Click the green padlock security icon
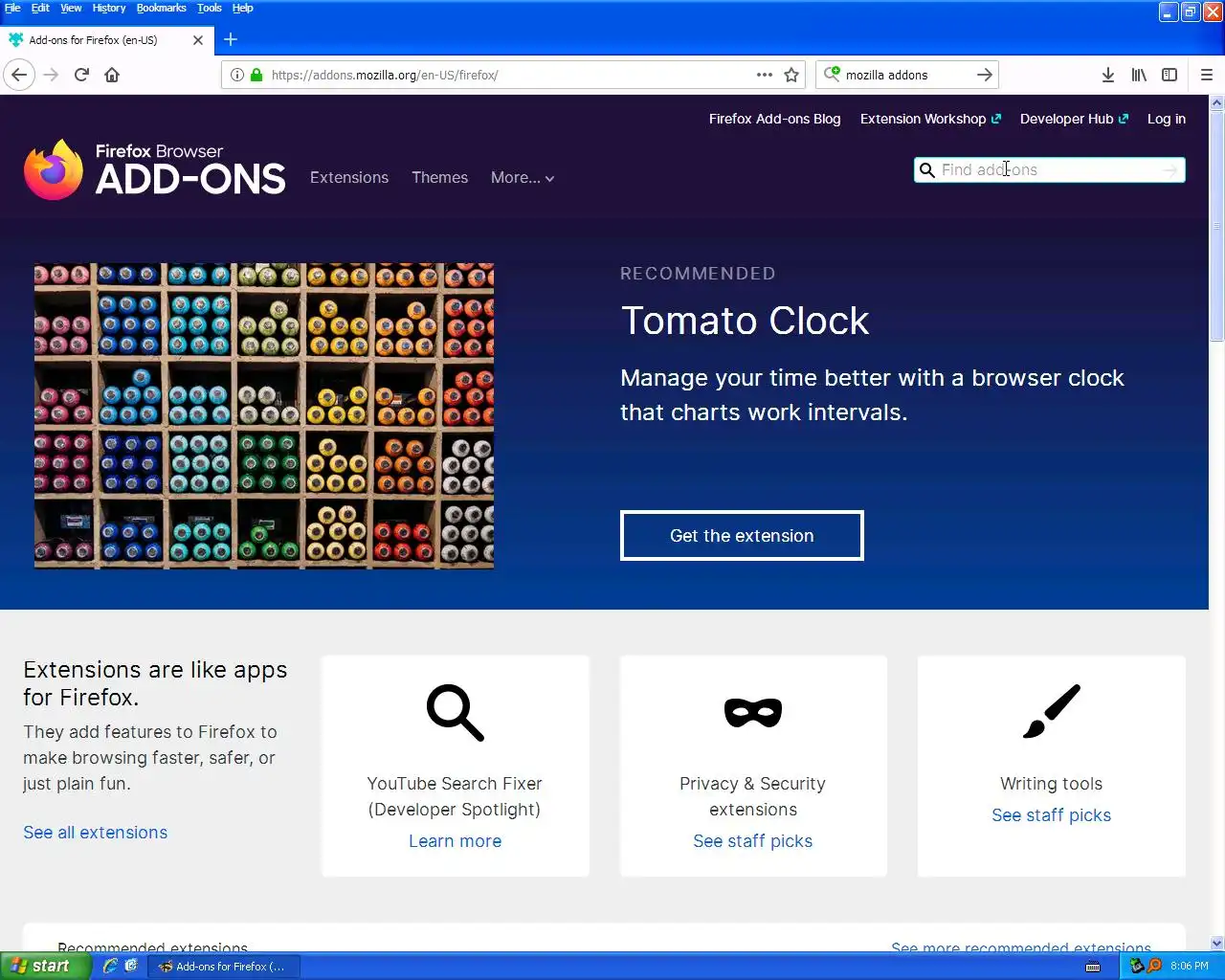The image size is (1225, 980). click(256, 75)
